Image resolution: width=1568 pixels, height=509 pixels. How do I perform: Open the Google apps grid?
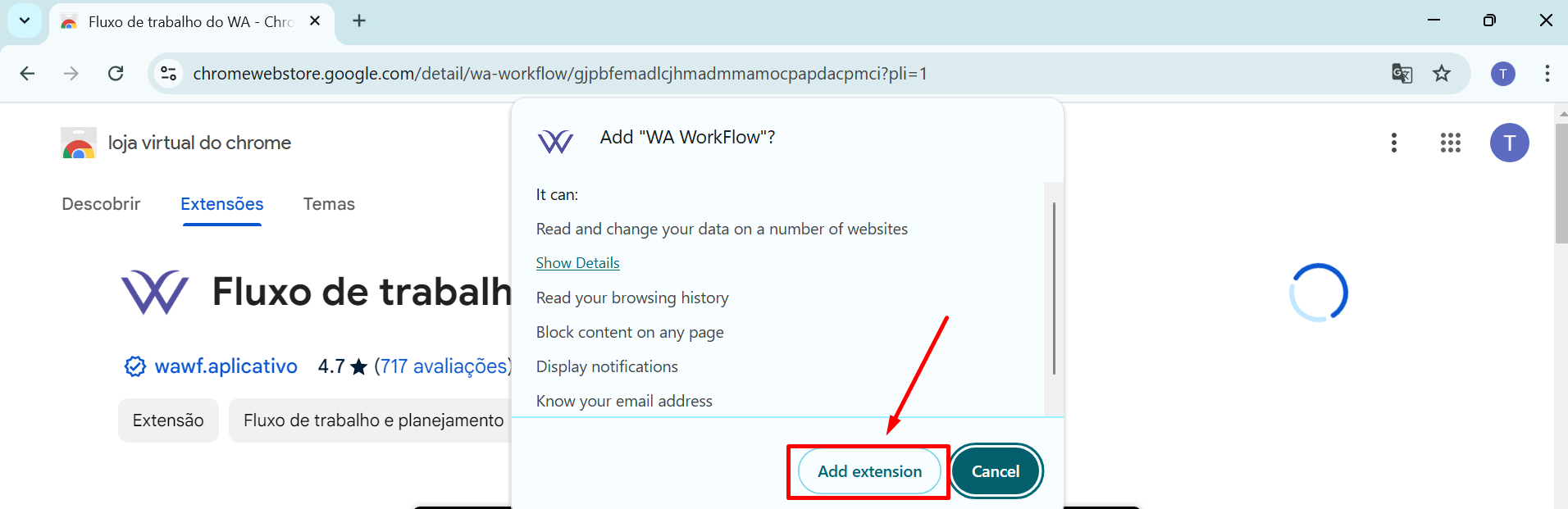tap(1451, 143)
